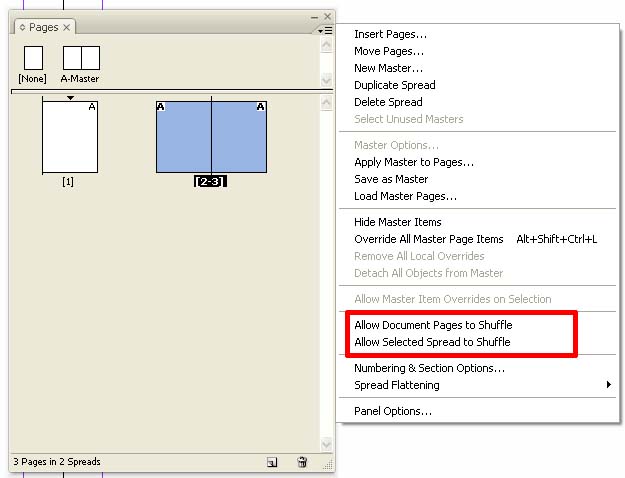Click the [2-3] spread label
Viewport: 625px width, 478px height.
click(210, 181)
